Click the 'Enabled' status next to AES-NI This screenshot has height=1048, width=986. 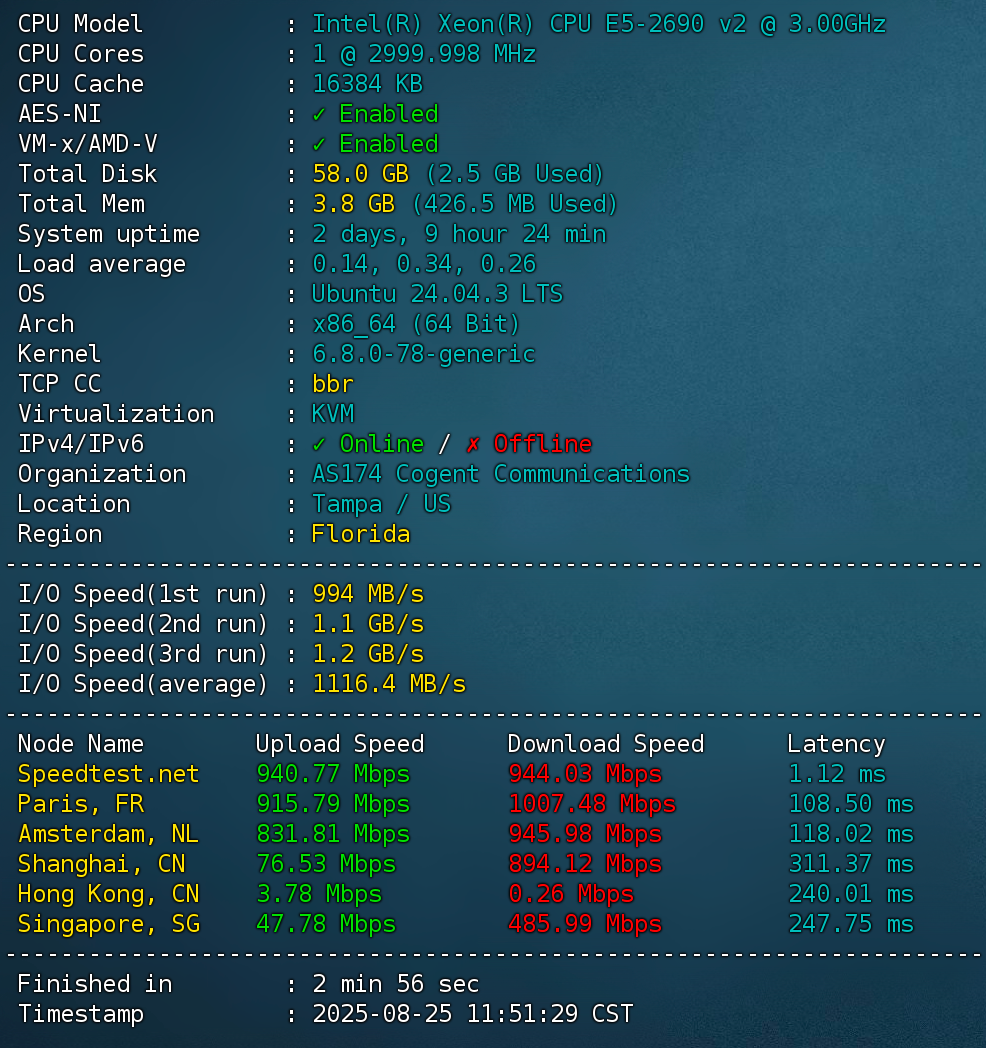pos(388,114)
